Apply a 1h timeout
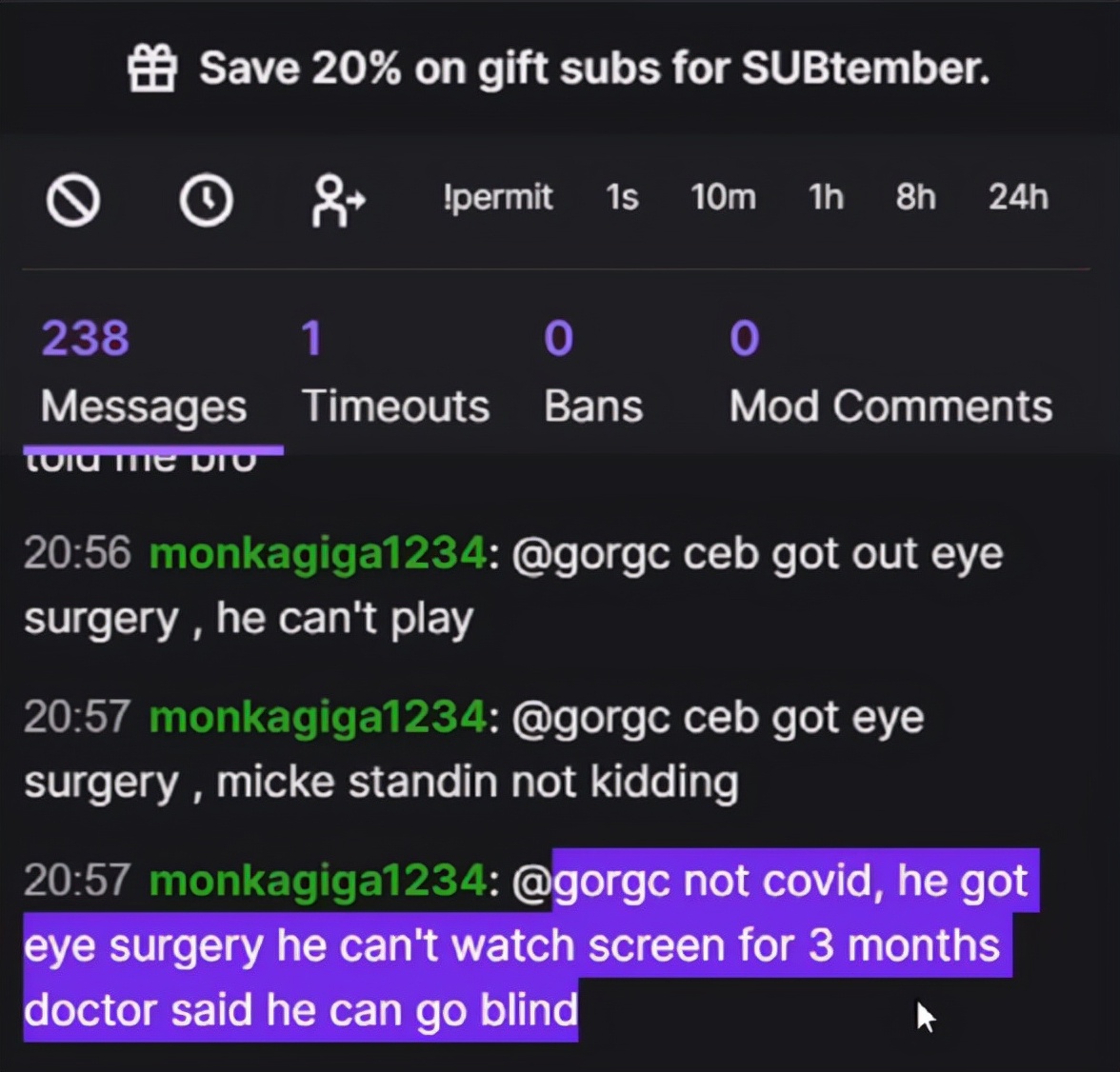Viewport: 1120px width, 1072px height. coord(826,198)
